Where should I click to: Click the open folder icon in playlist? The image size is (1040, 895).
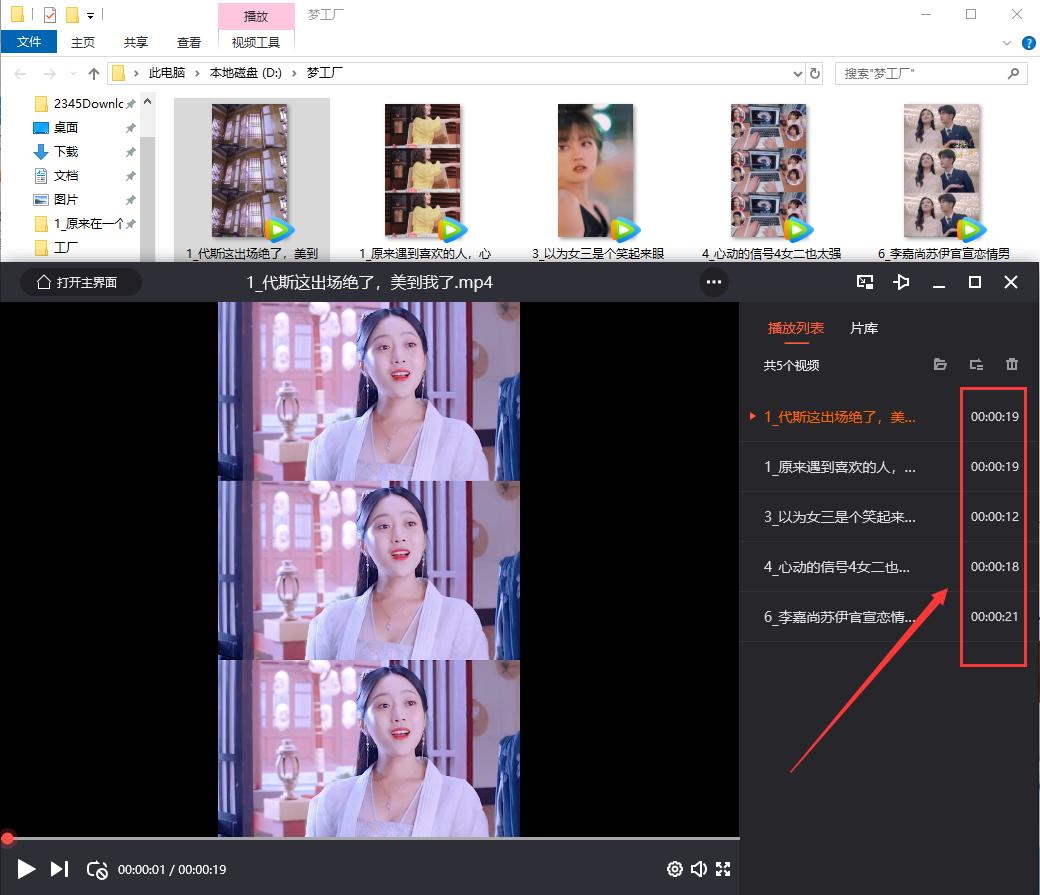pyautogui.click(x=940, y=365)
